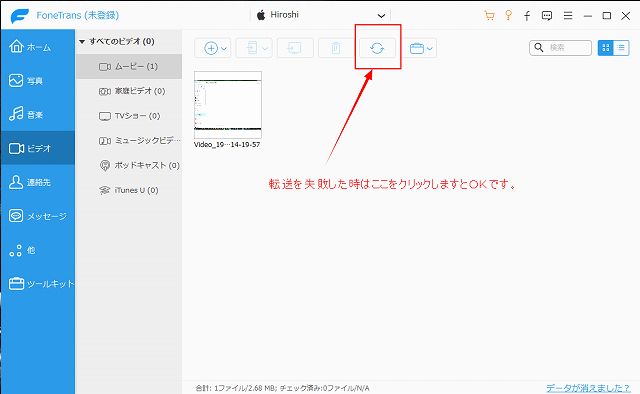640x394 pixels.
Task: Select the 家庭ビデオ (0) category
Action: pyautogui.click(x=129, y=91)
